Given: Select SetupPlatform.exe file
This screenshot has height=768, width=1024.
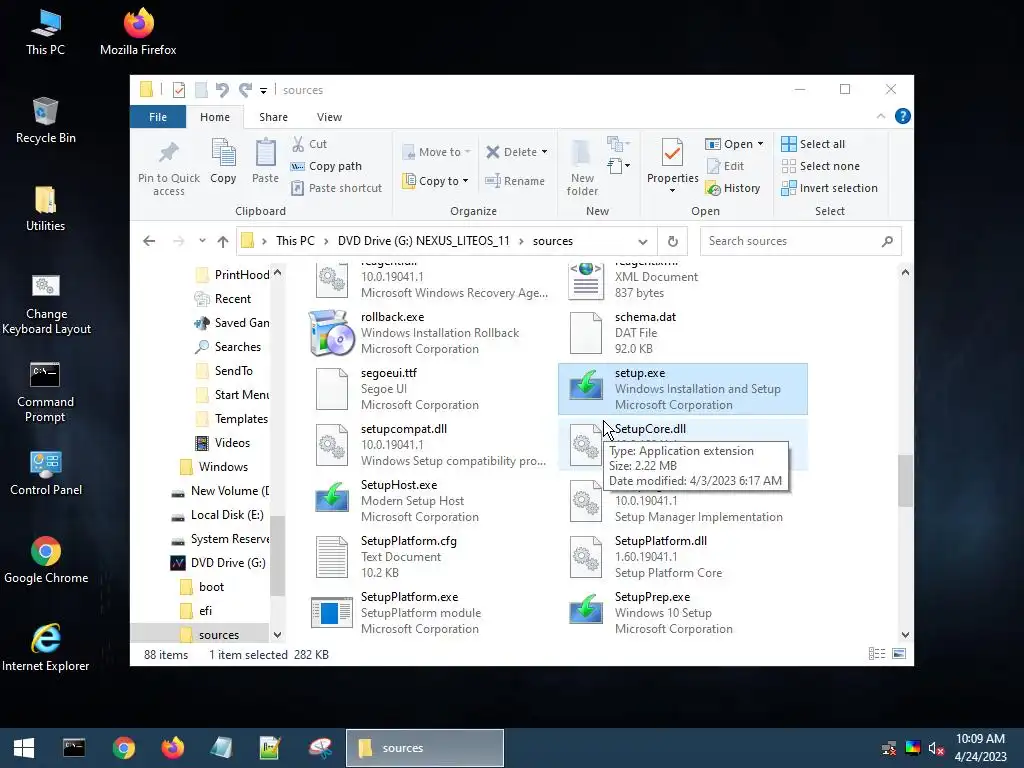Looking at the screenshot, I should point(428,613).
